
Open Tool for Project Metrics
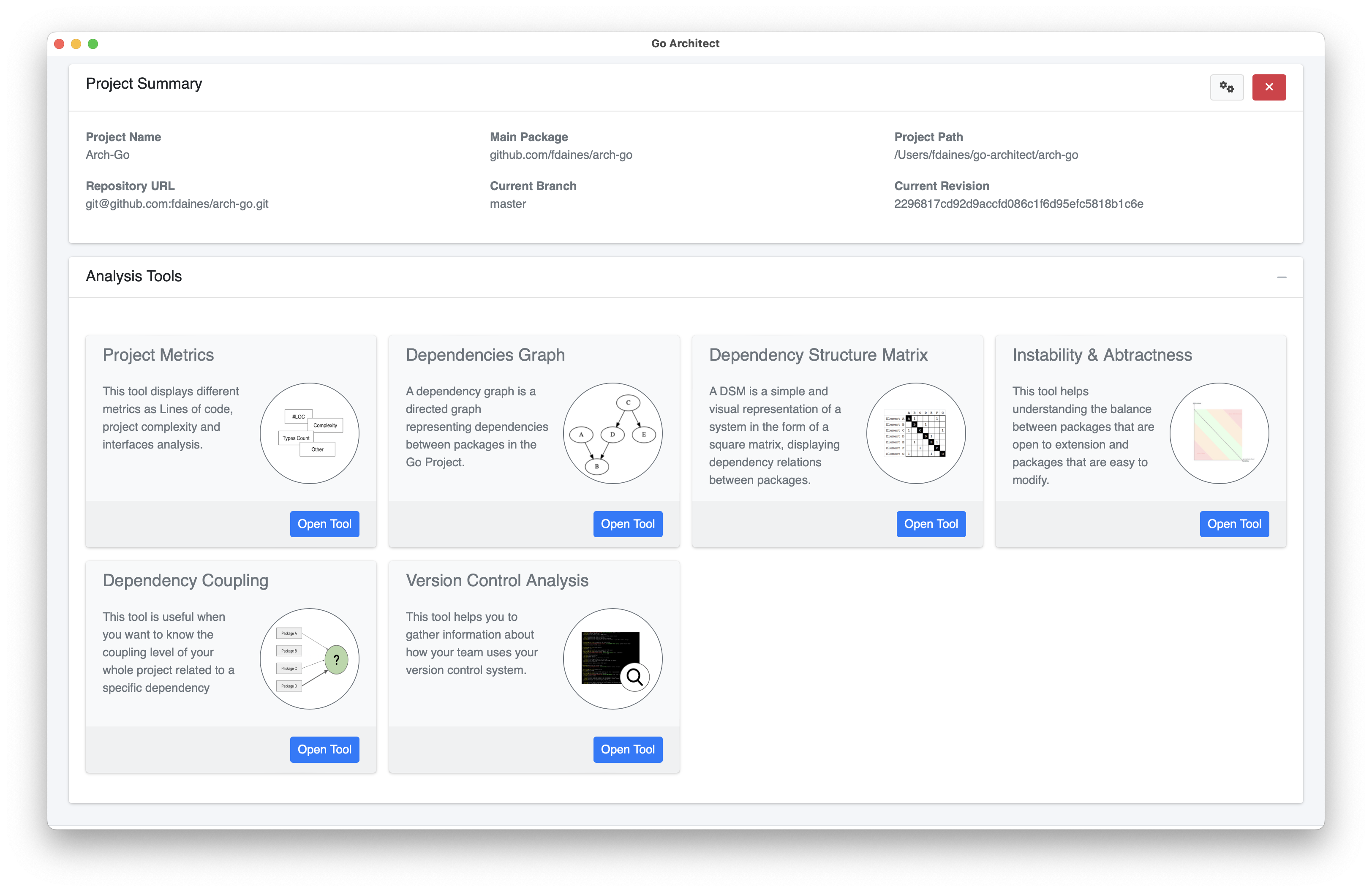[324, 524]
